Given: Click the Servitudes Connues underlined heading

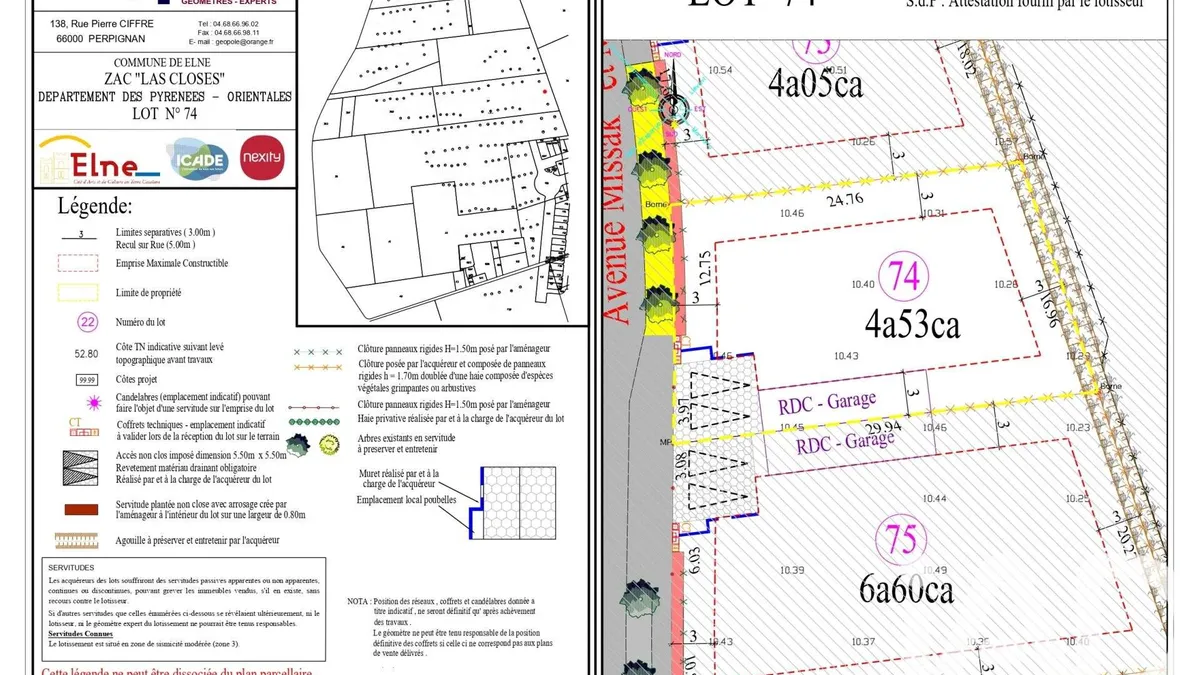Looking at the screenshot, I should pyautogui.click(x=80, y=634).
